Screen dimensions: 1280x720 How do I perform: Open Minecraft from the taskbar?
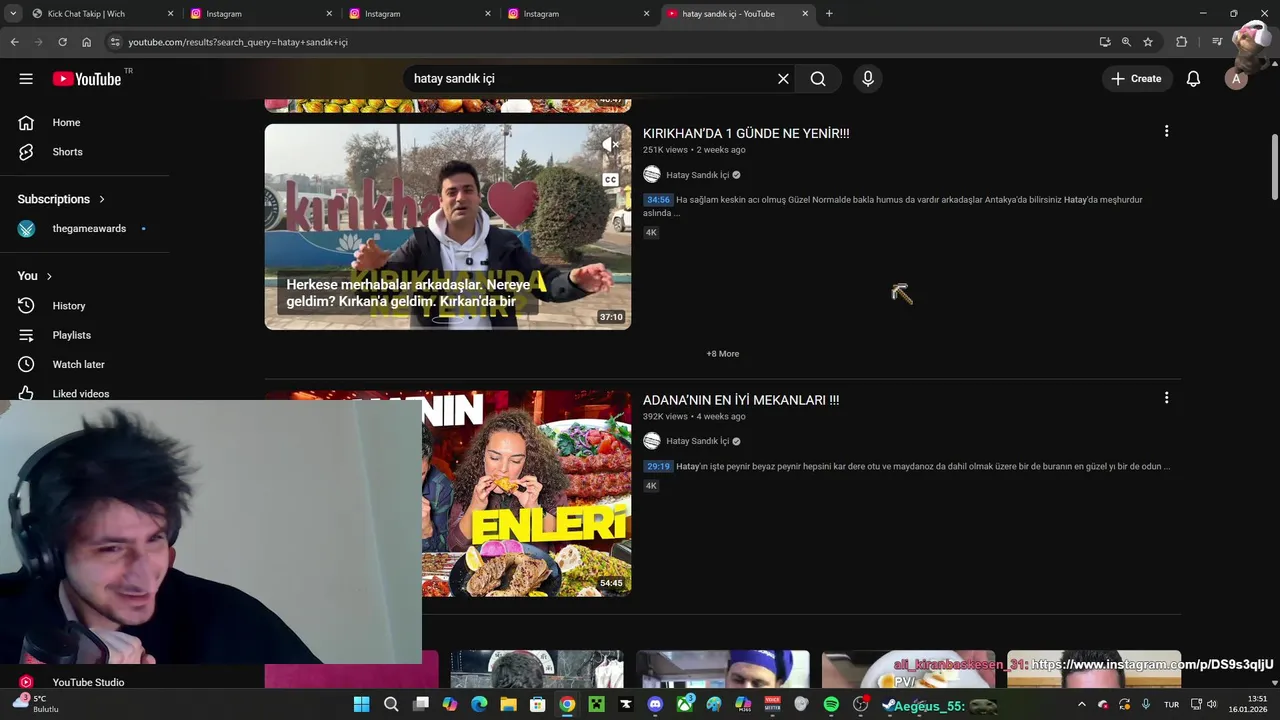point(596,704)
